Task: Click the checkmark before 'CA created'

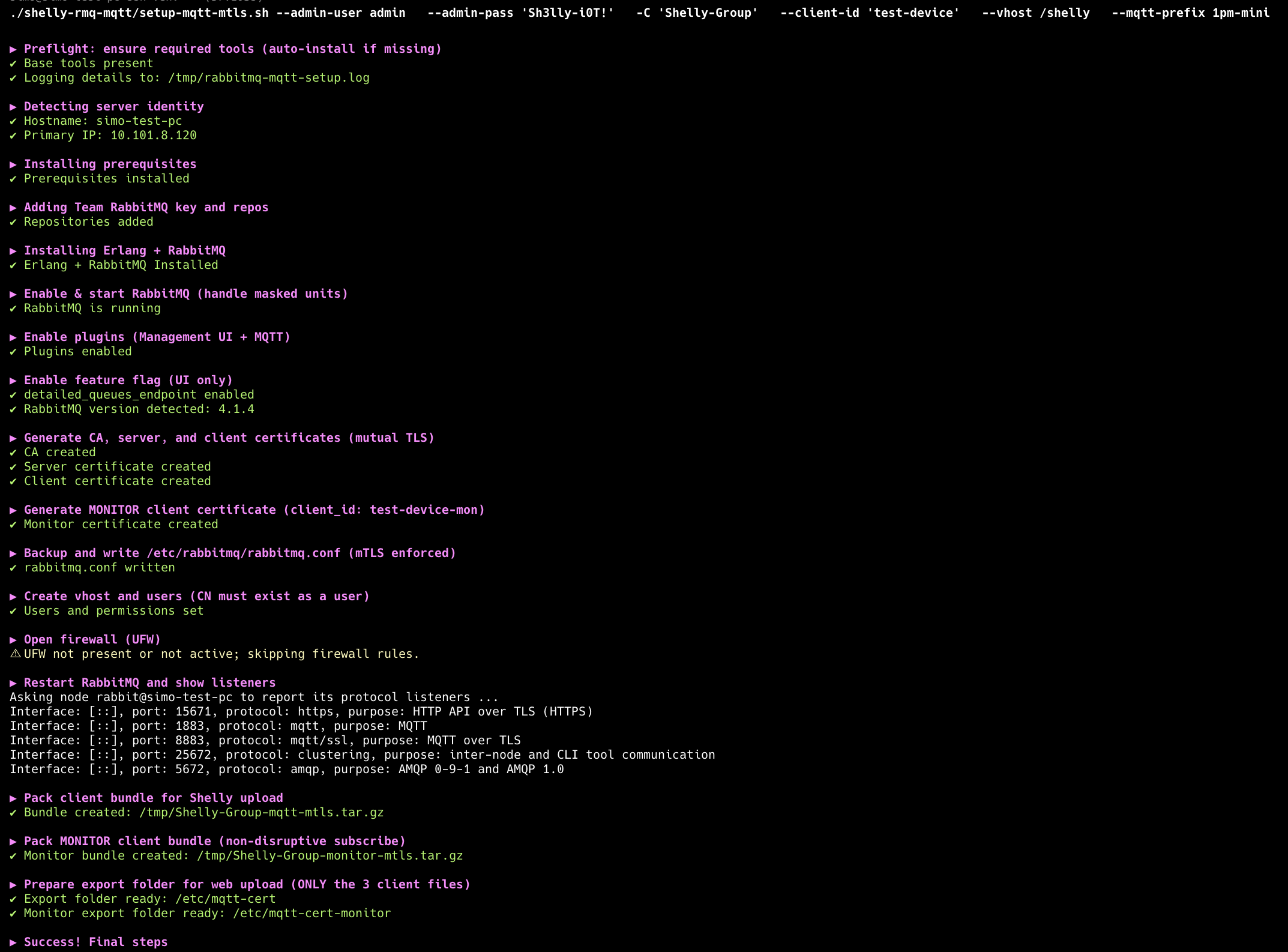Action: pyautogui.click(x=13, y=453)
